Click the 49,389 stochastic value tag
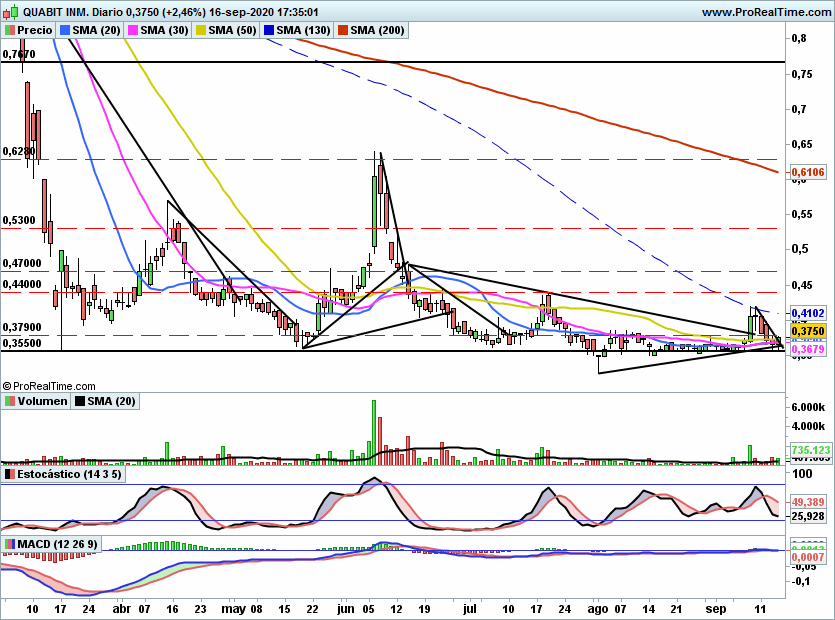 (x=808, y=502)
